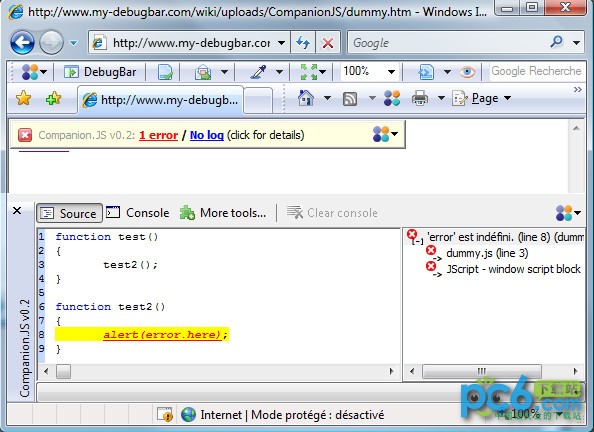Toggle the DebugBar panel button
594x432 pixels.
[101, 72]
